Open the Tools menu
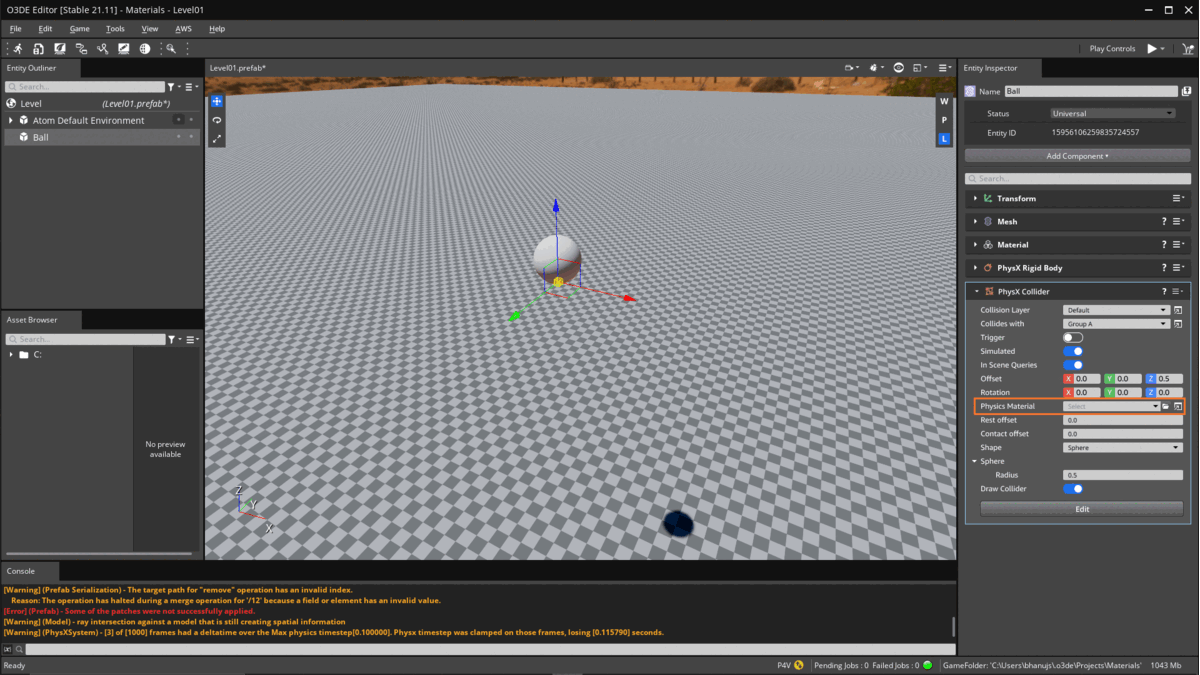Viewport: 1200px width, 675px height. click(115, 29)
